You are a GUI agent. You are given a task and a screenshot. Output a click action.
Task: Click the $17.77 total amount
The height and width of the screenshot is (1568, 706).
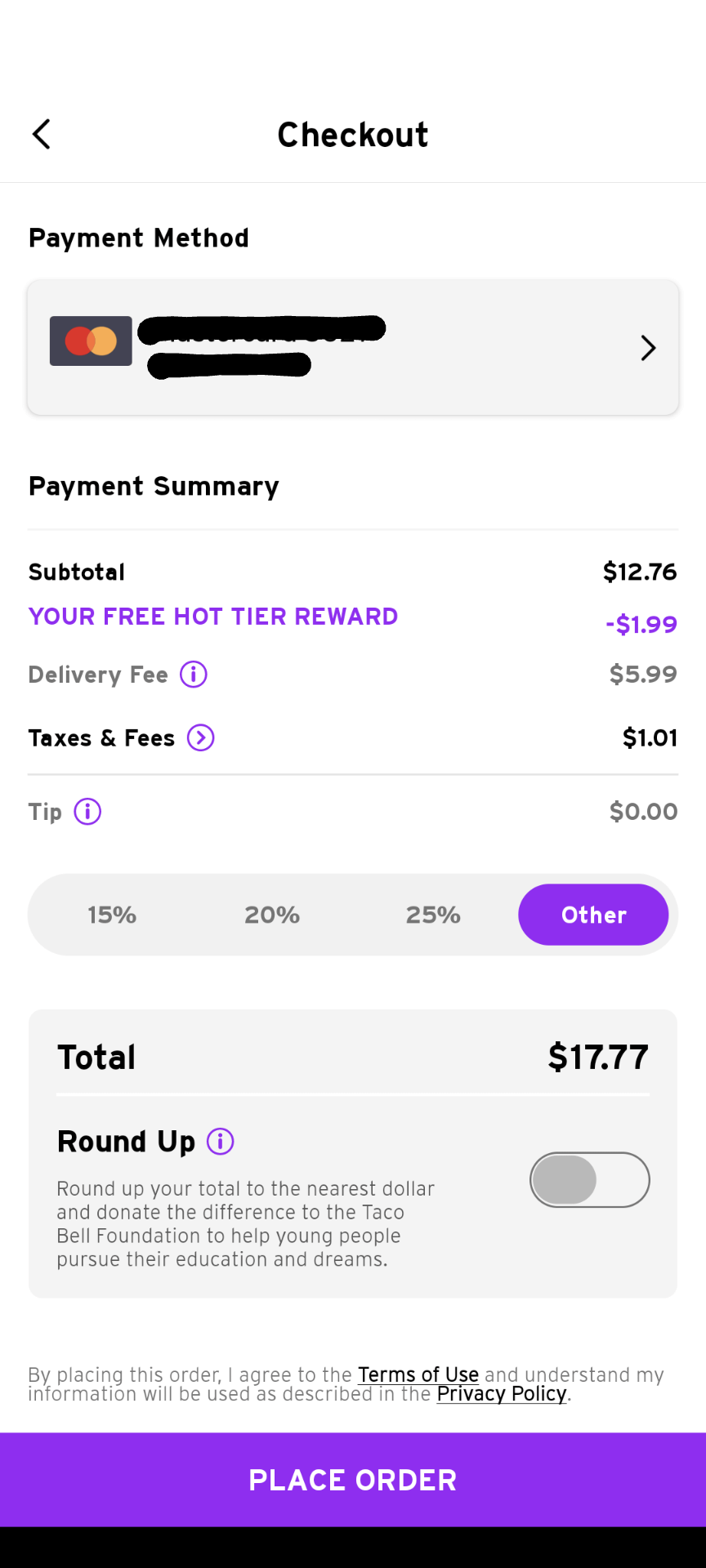pos(598,1058)
